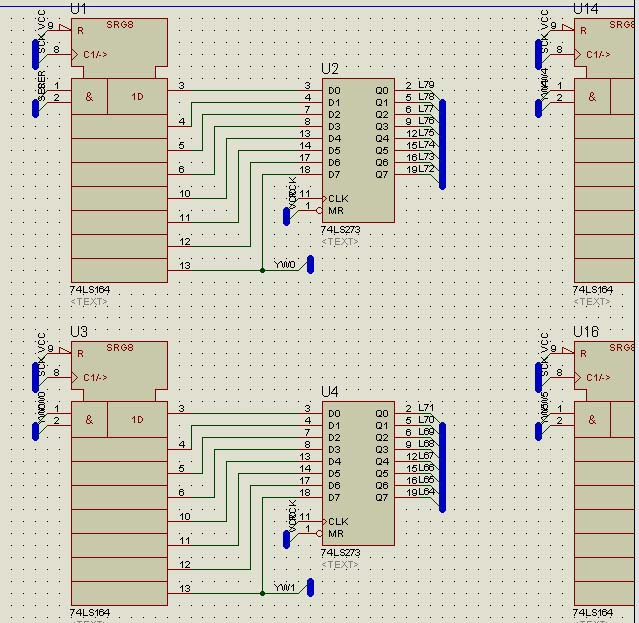Screen dimensions: 639x623
Task: Click the blue bus beside L71–L64 outputs
Action: coord(442,467)
